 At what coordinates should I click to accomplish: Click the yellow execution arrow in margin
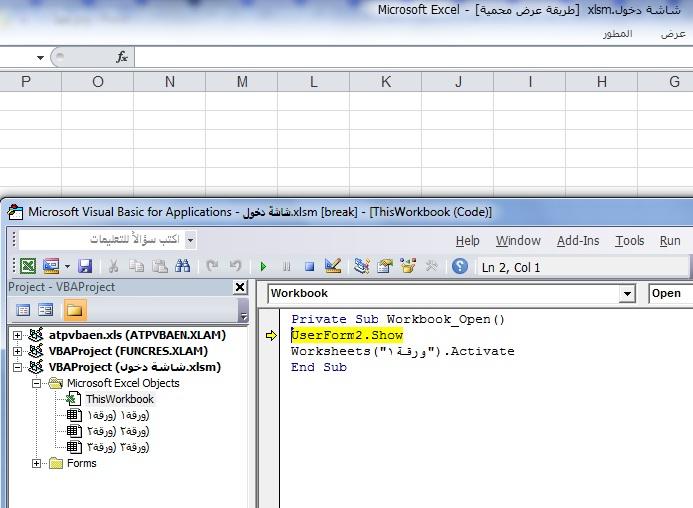[x=271, y=336]
